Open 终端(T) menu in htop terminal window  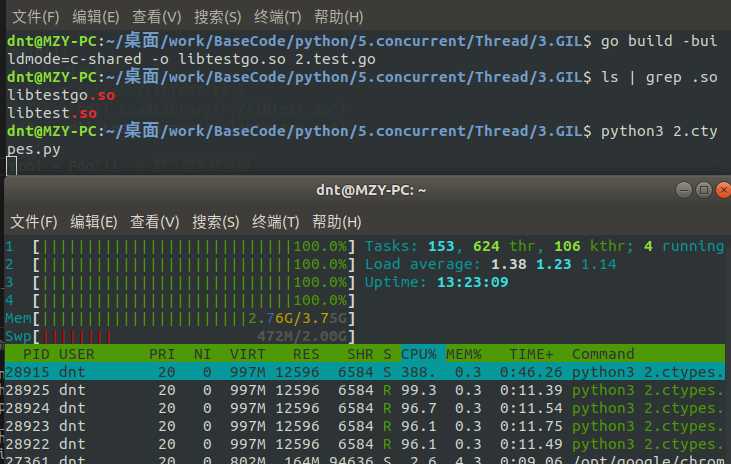[x=276, y=222]
